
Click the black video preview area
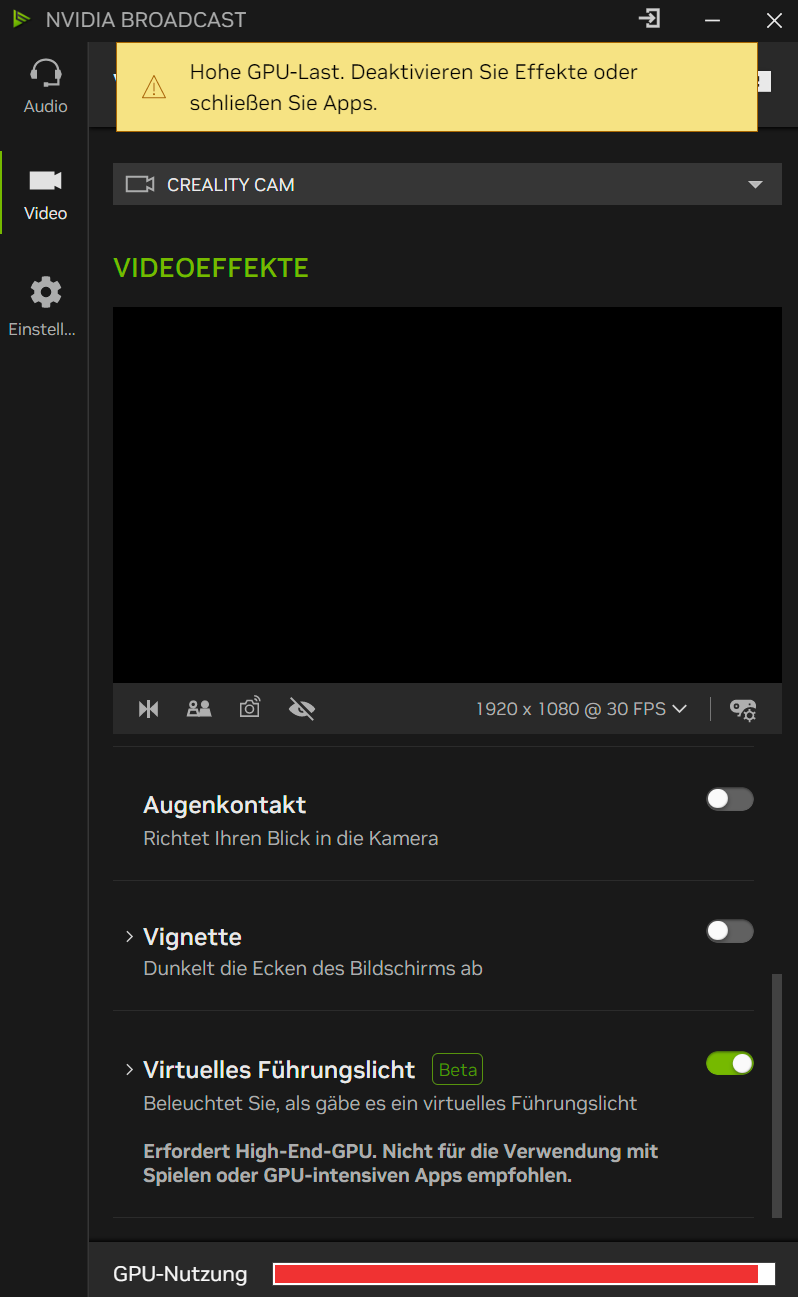pos(447,495)
